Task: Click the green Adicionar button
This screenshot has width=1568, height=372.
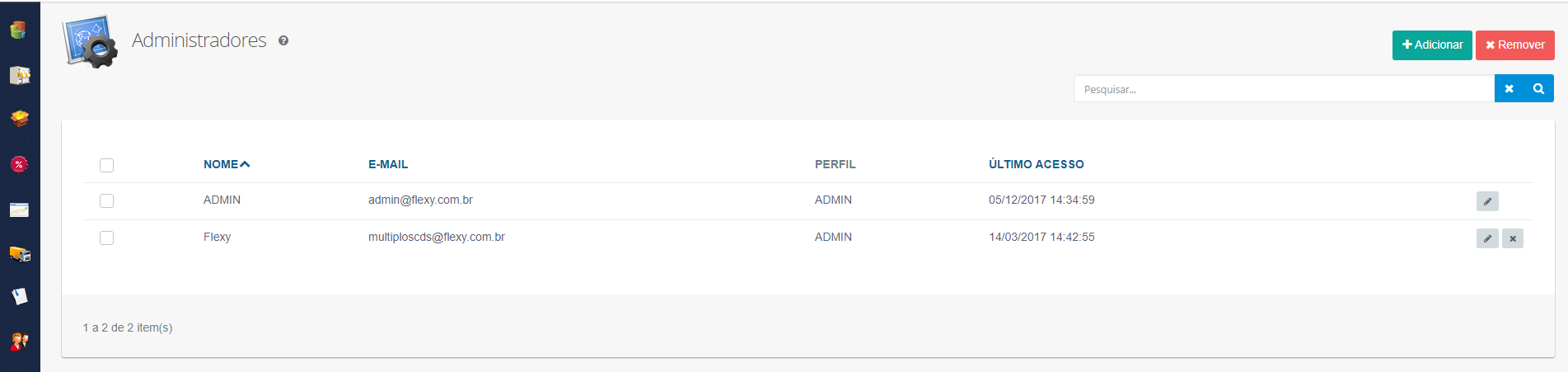Action: tap(1432, 45)
